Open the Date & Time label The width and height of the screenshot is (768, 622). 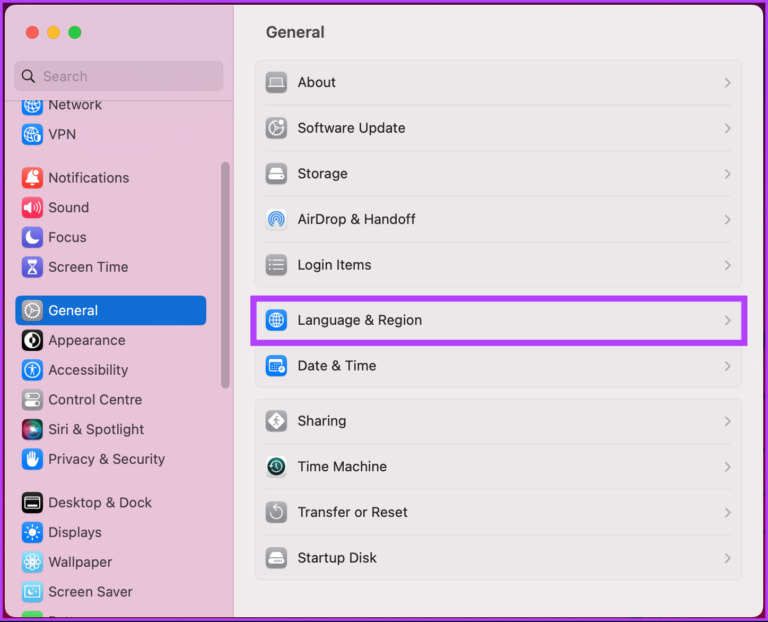pyautogui.click(x=336, y=366)
